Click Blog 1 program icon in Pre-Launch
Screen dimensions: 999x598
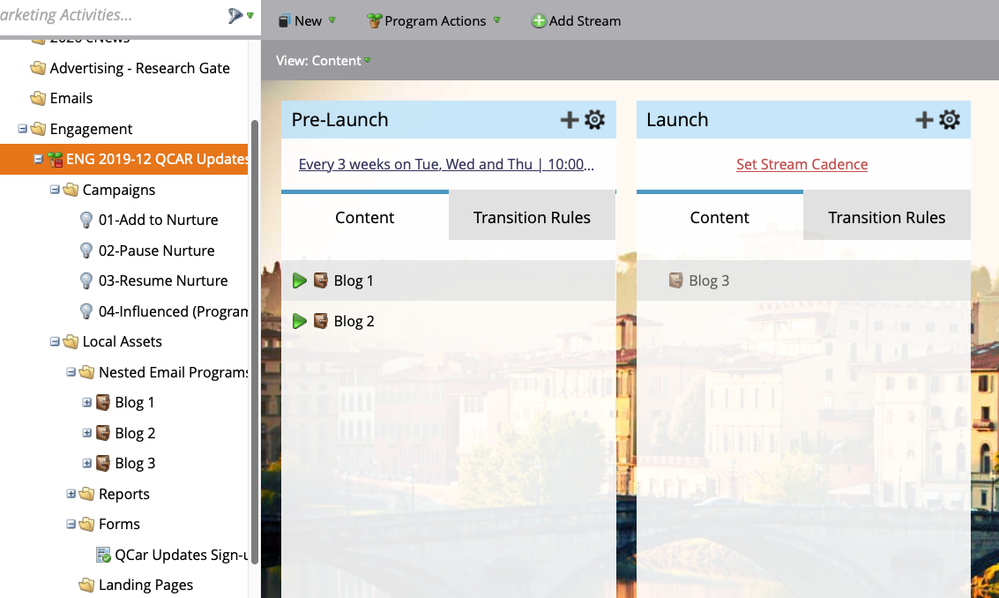321,280
